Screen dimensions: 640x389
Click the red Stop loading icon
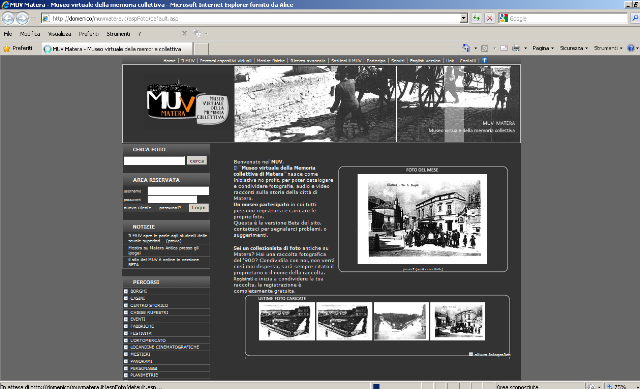click(x=489, y=18)
